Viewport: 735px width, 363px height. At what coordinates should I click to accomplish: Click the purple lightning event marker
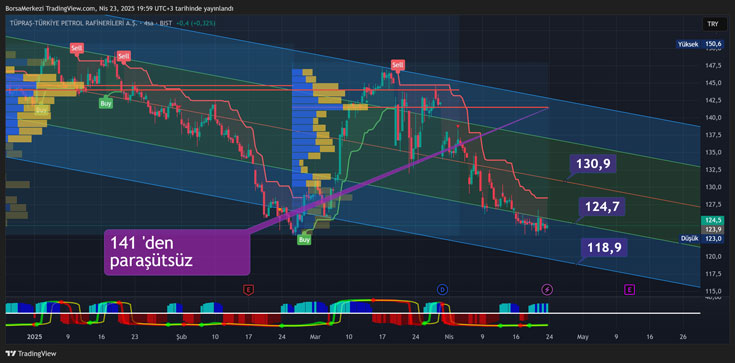[x=547, y=289]
